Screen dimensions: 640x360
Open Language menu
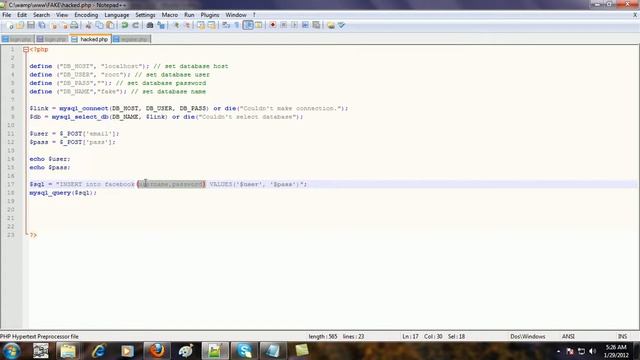(117, 15)
